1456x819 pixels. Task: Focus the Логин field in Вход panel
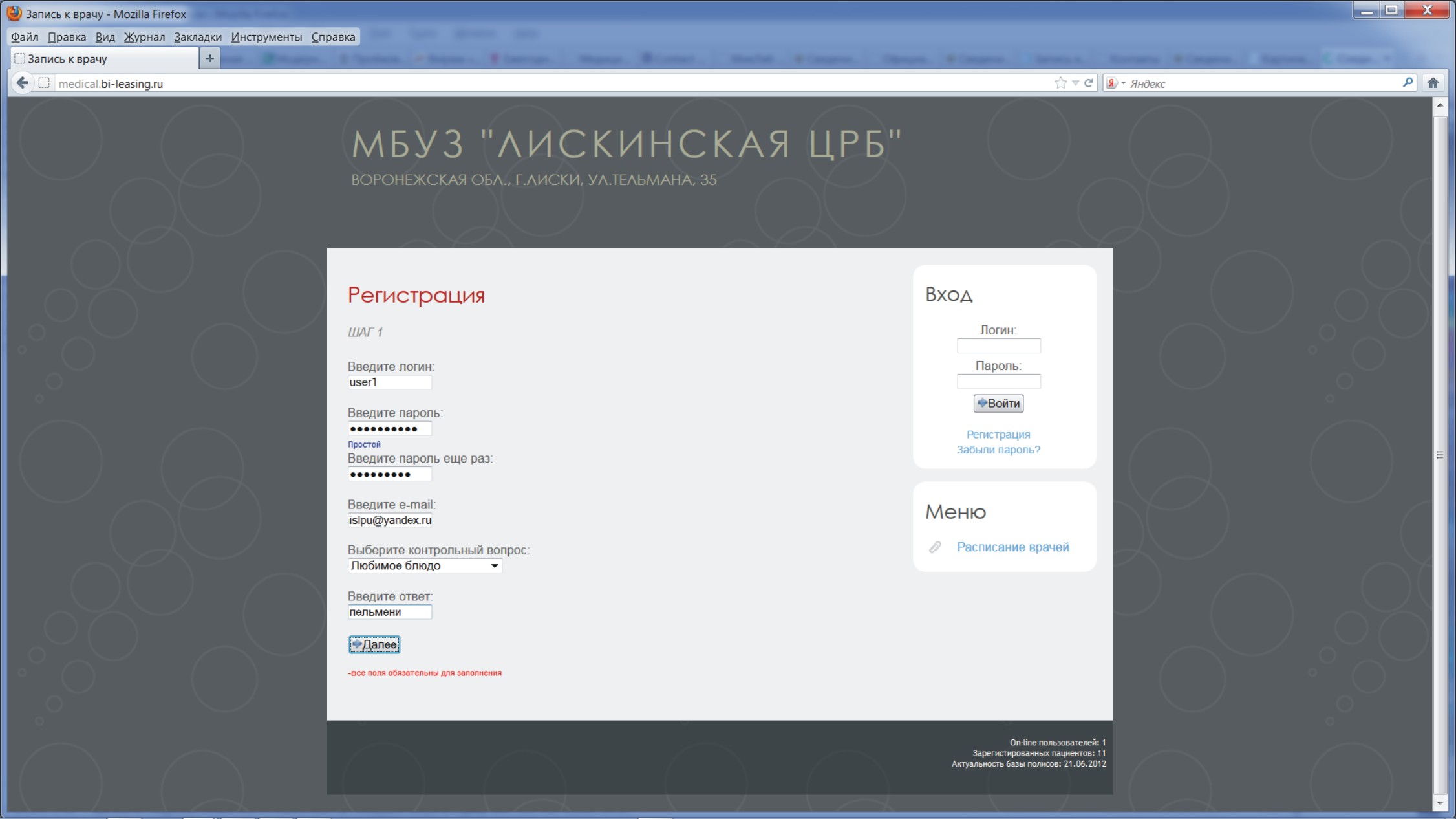tap(999, 346)
